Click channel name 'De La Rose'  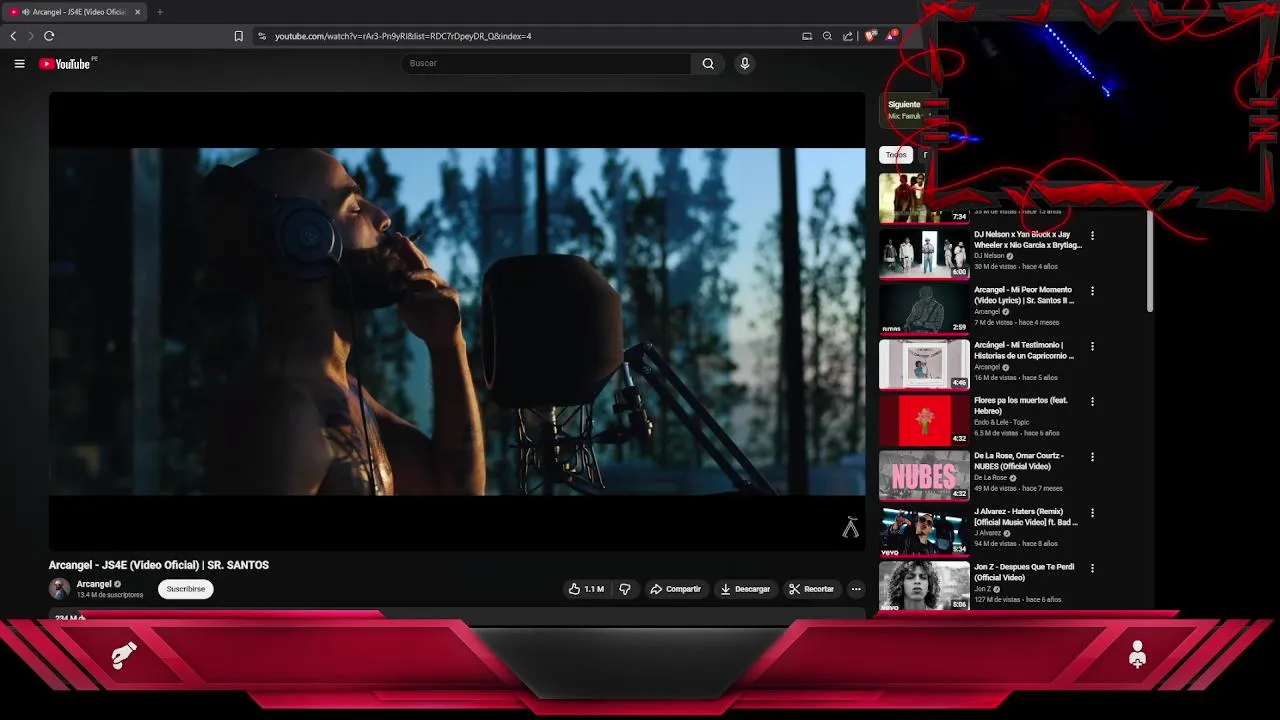(x=991, y=478)
